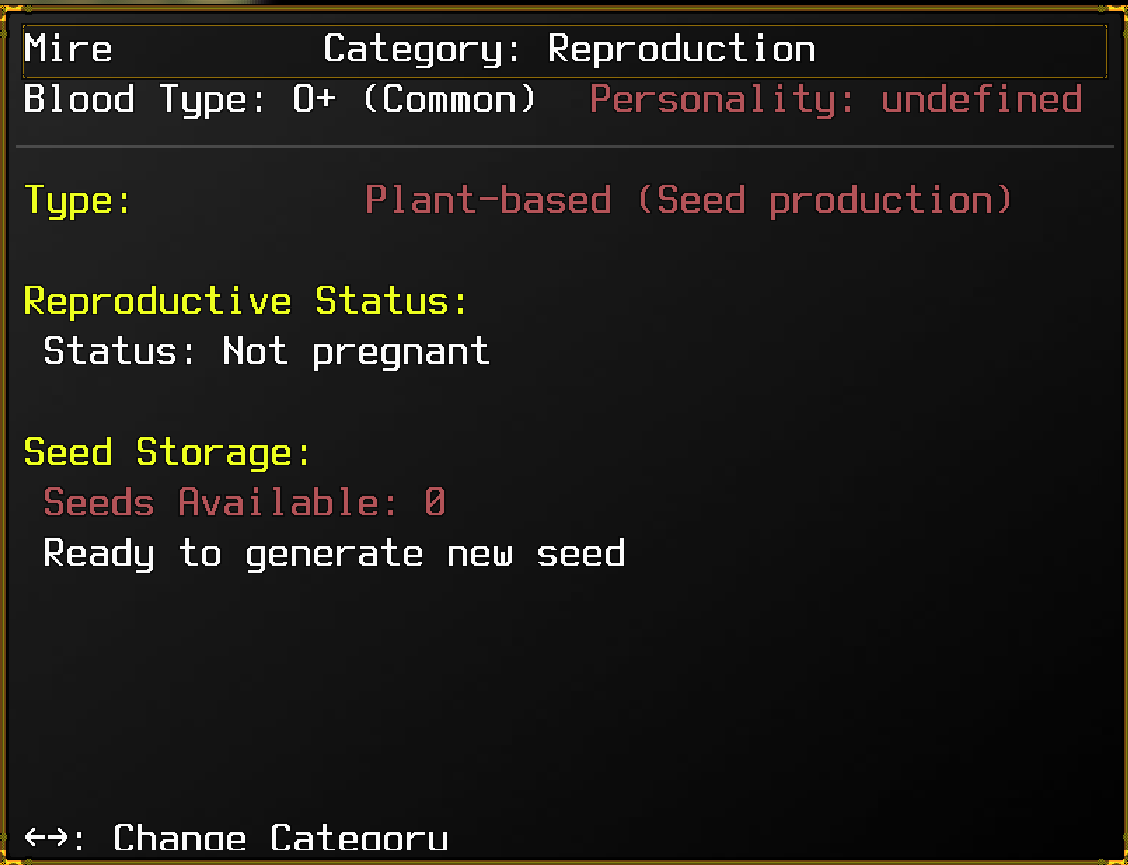Click the yellow Type: label

click(x=78, y=200)
